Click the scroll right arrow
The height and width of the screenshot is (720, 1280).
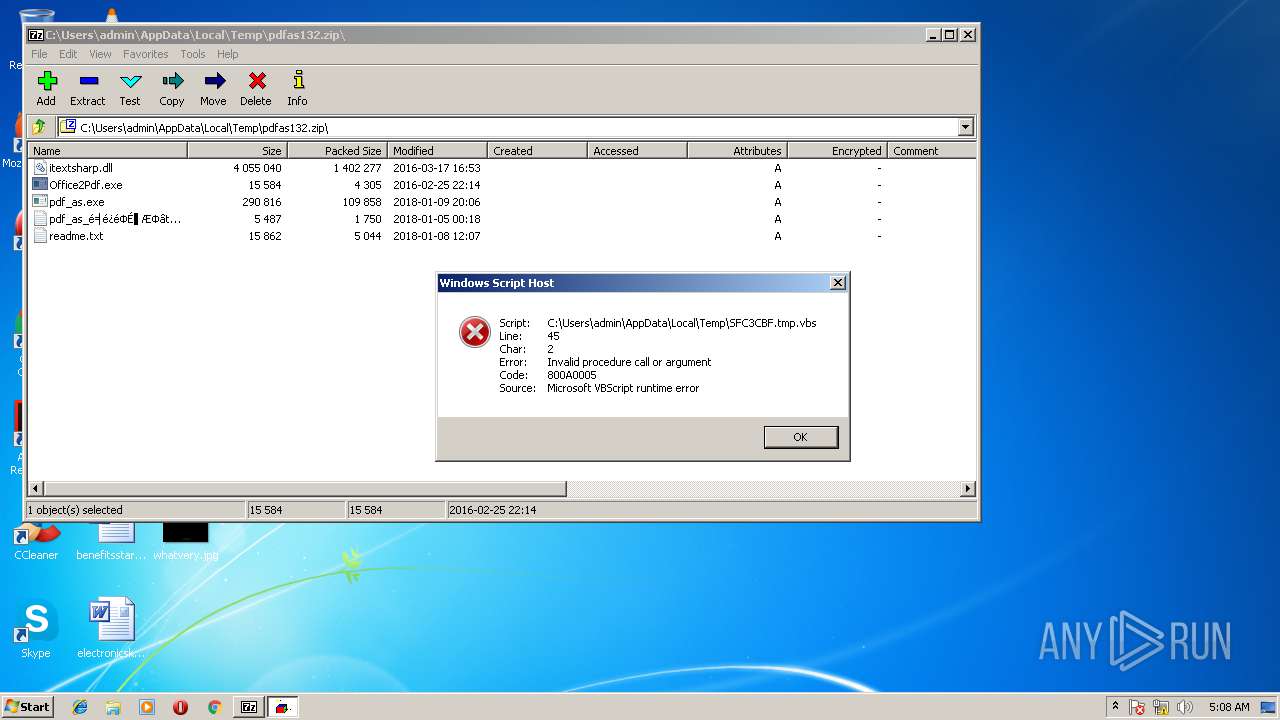[x=968, y=489]
